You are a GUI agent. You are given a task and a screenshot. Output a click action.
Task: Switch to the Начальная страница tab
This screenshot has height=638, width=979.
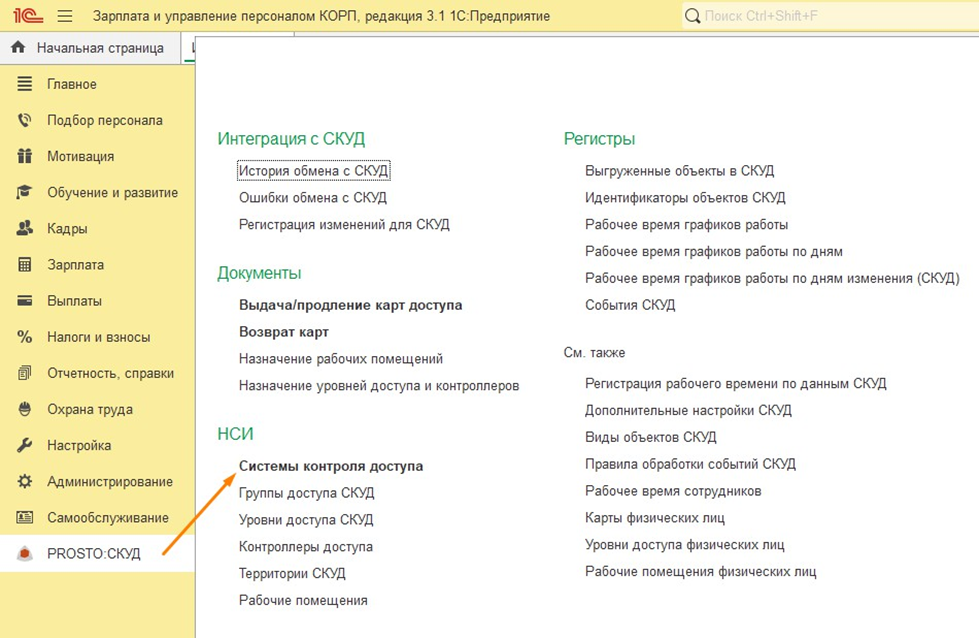(91, 48)
